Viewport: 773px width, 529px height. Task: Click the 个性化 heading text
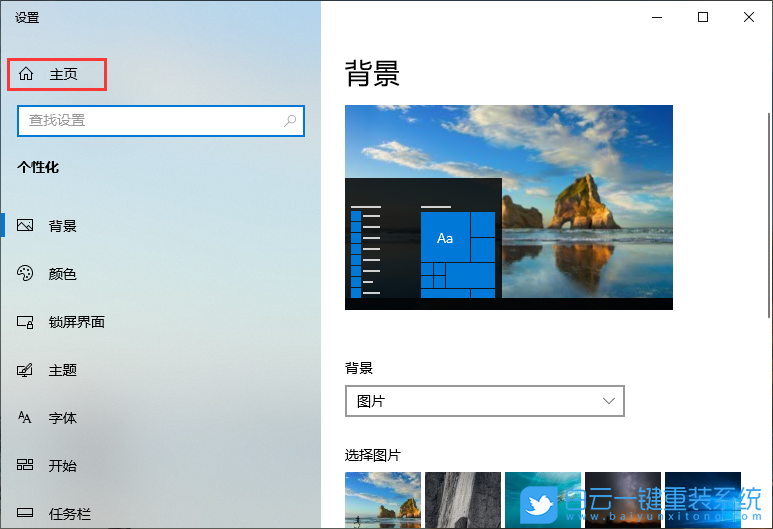coord(38,167)
